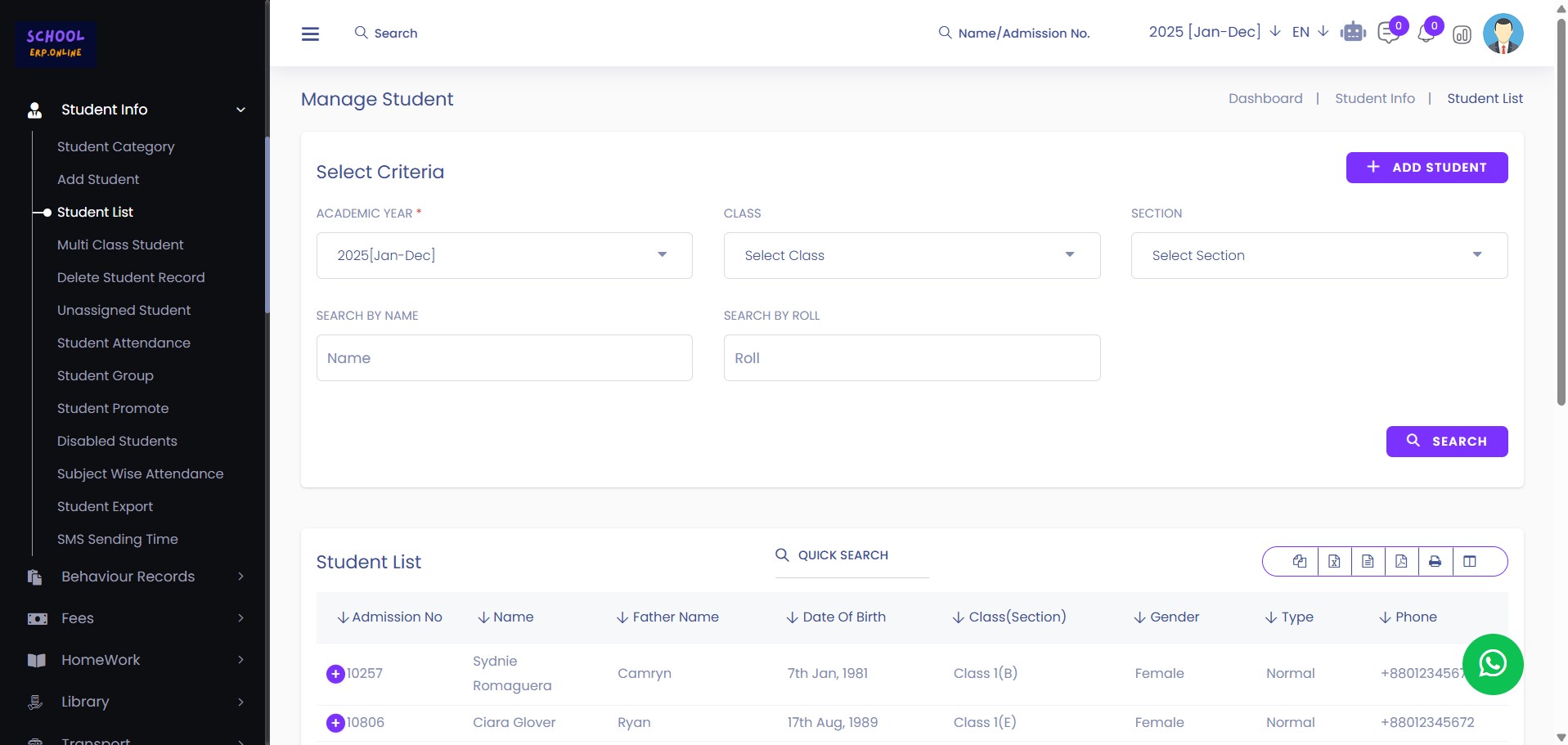The height and width of the screenshot is (745, 1568).
Task: Click the Search by Name field
Action: (504, 358)
